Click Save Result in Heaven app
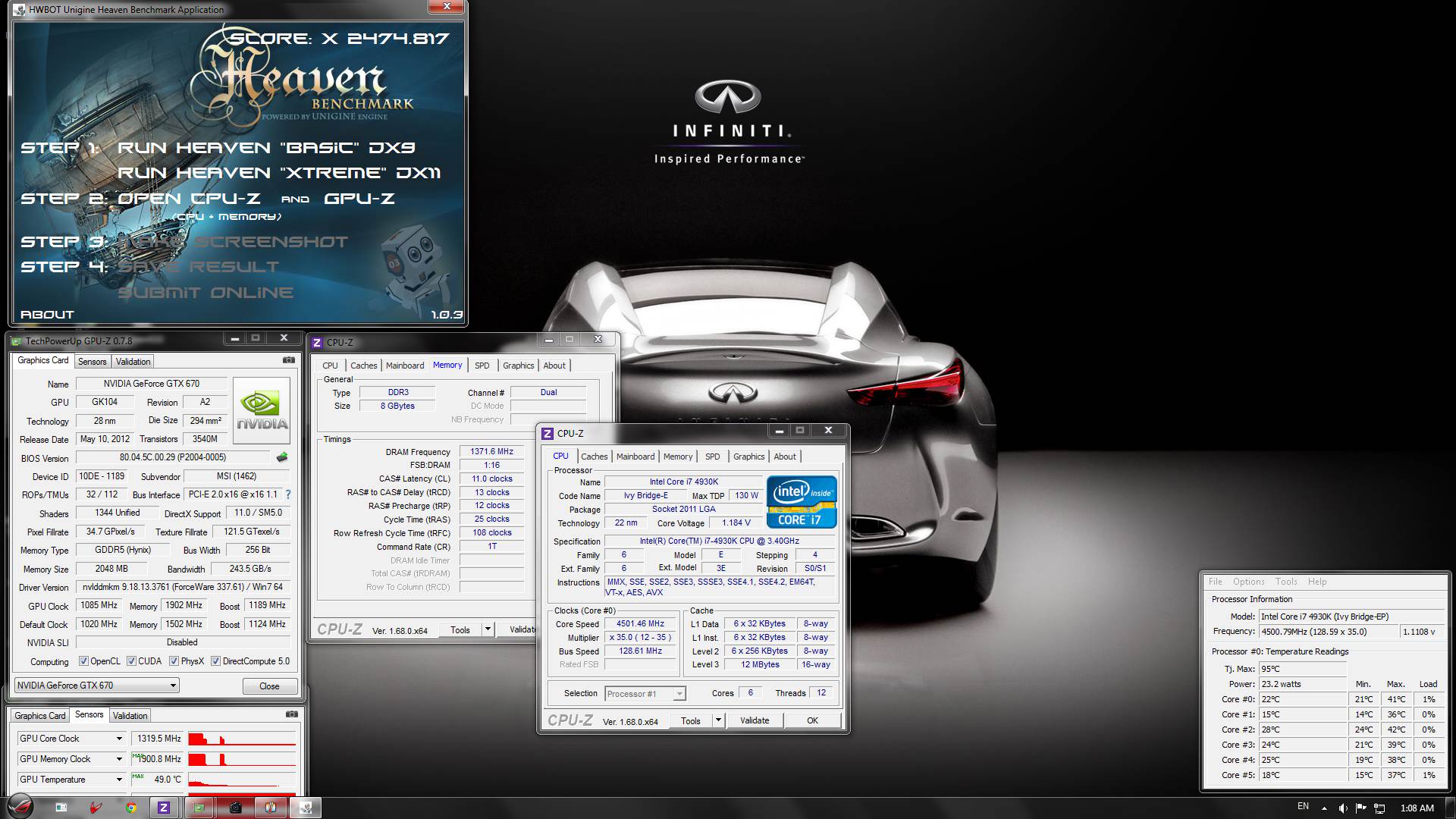This screenshot has width=1456, height=819. coord(199,267)
